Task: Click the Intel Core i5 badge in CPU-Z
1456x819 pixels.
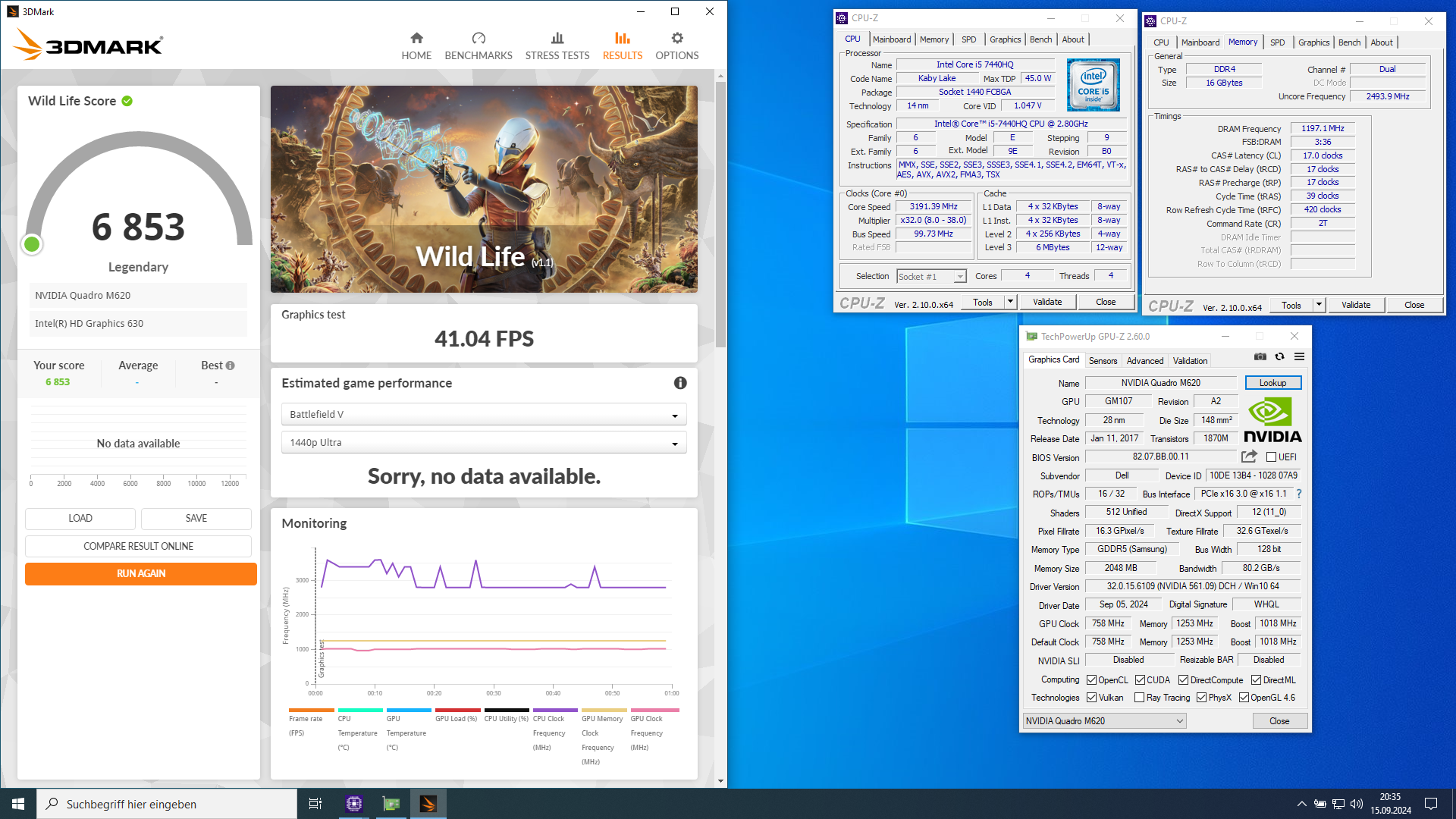Action: click(x=1093, y=85)
